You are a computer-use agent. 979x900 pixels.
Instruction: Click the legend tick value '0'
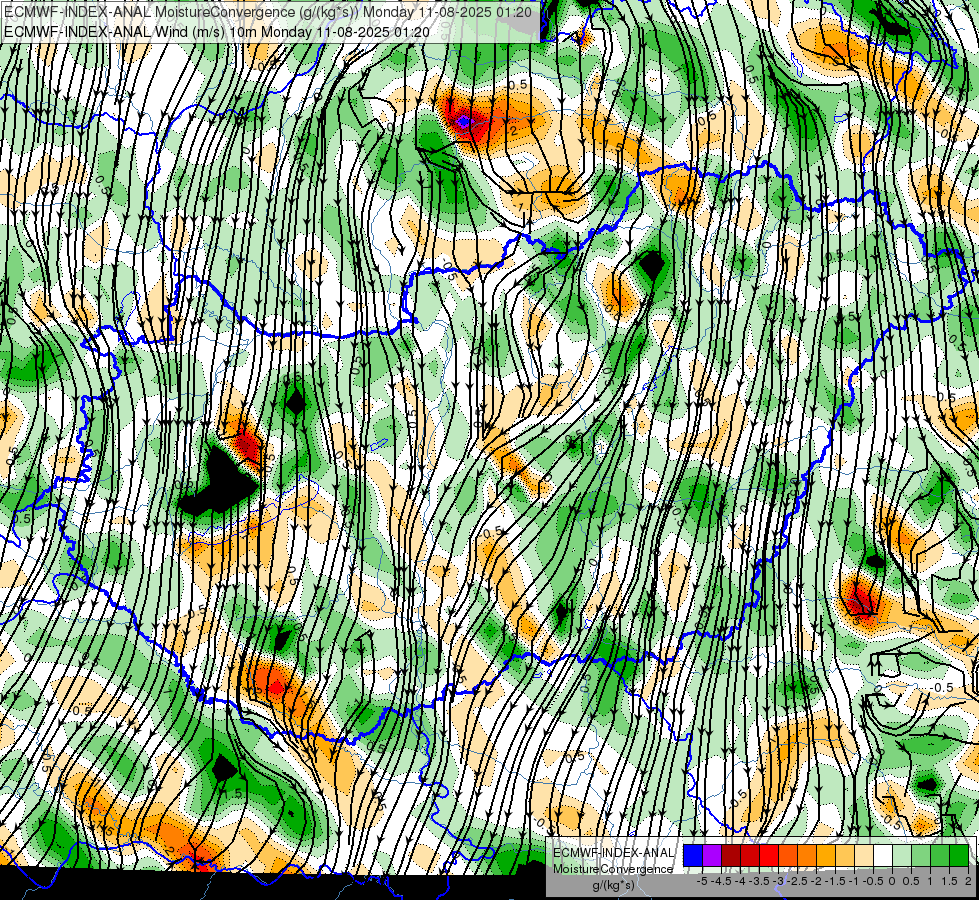[x=892, y=881]
